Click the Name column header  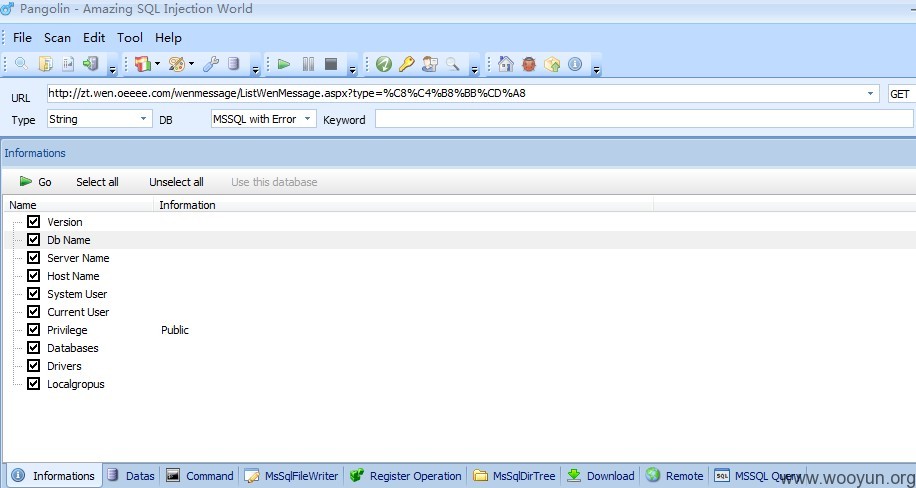pyautogui.click(x=79, y=205)
